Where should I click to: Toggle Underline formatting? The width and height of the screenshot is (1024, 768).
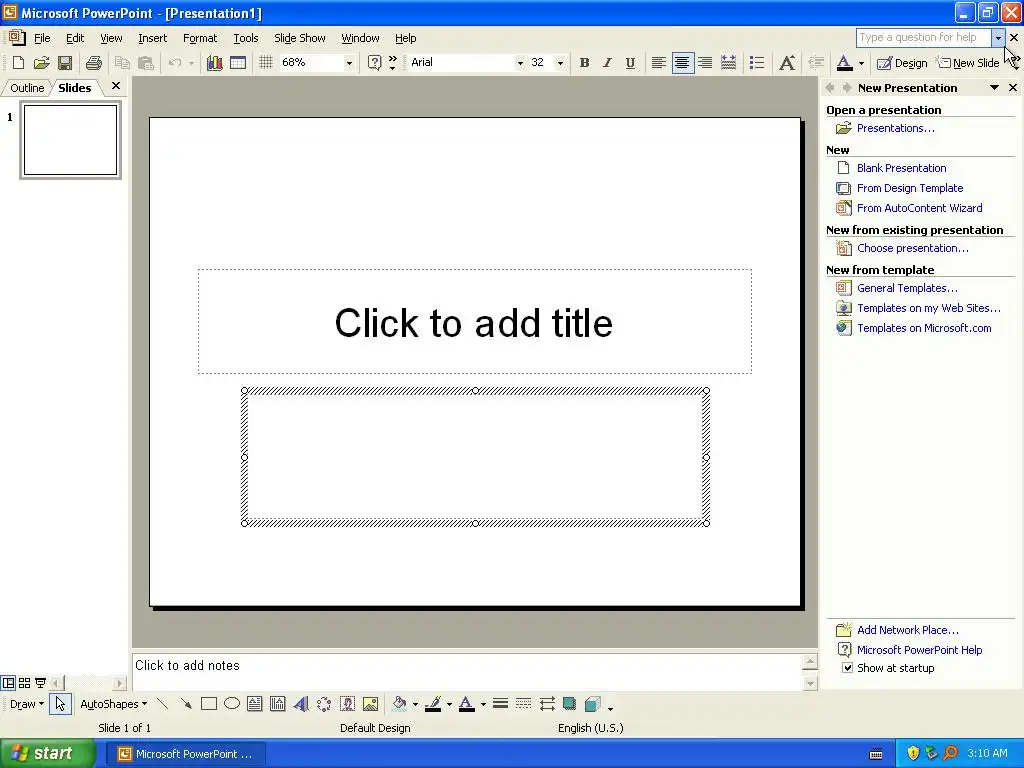[630, 63]
